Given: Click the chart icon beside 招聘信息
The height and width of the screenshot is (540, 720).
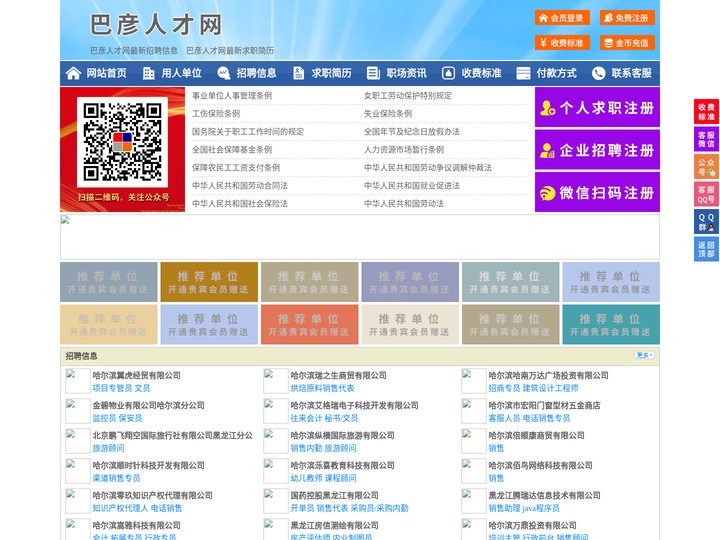Looking at the screenshot, I should pos(224,73).
